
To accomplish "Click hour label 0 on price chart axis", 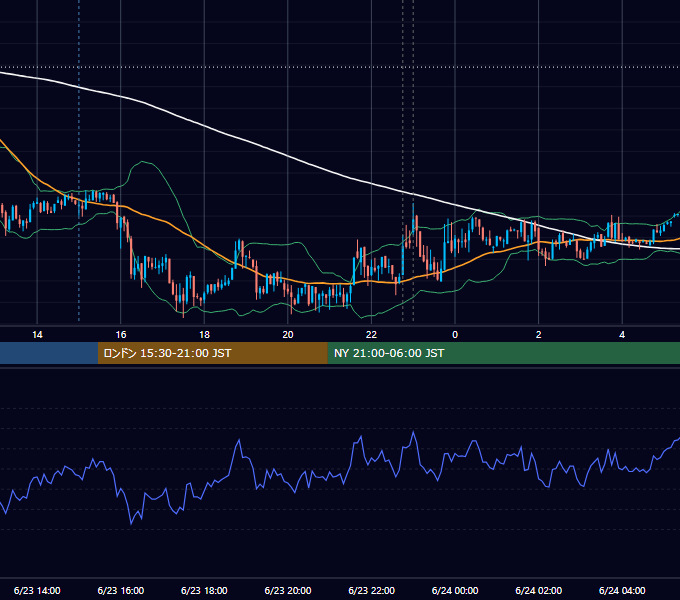I will click(x=455, y=335).
